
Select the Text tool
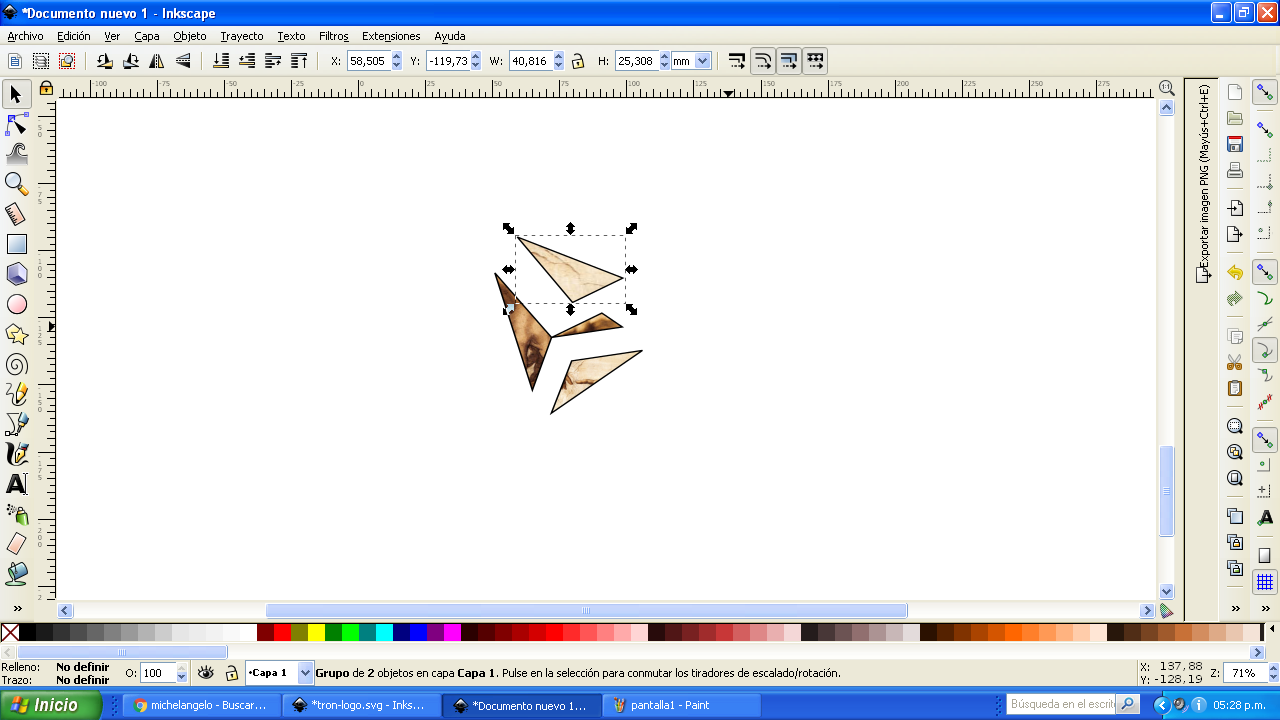click(x=16, y=484)
